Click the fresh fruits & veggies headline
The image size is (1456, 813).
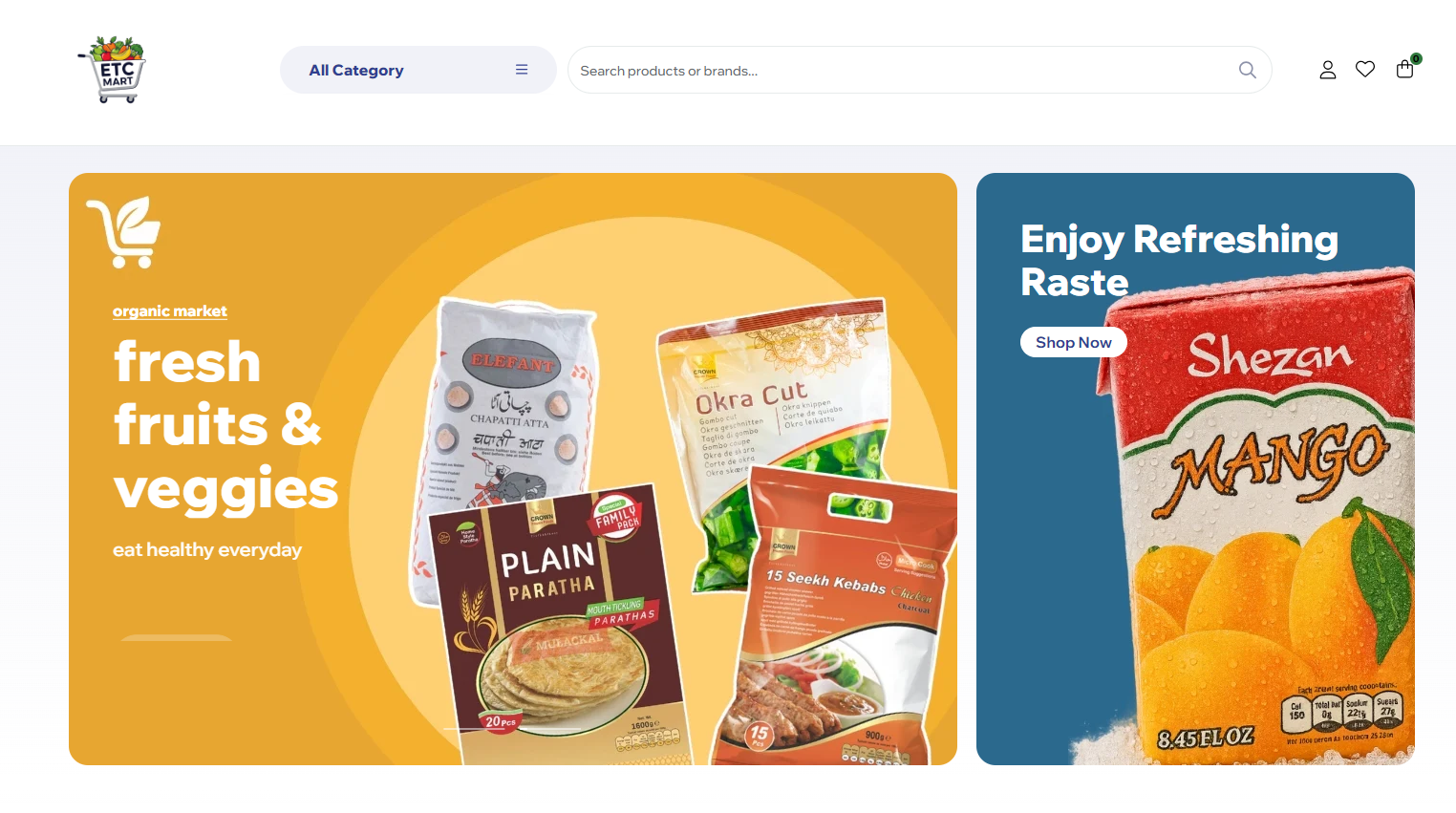[225, 425]
